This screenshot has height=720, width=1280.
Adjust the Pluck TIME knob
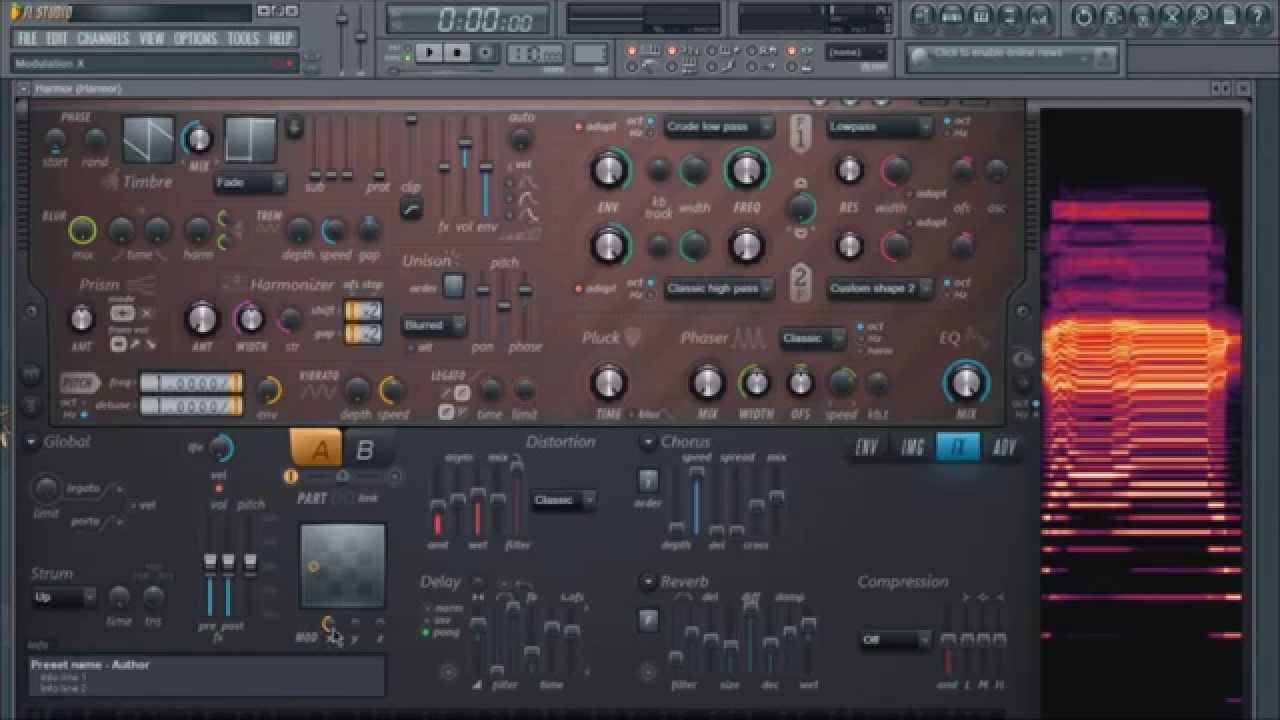(x=608, y=382)
